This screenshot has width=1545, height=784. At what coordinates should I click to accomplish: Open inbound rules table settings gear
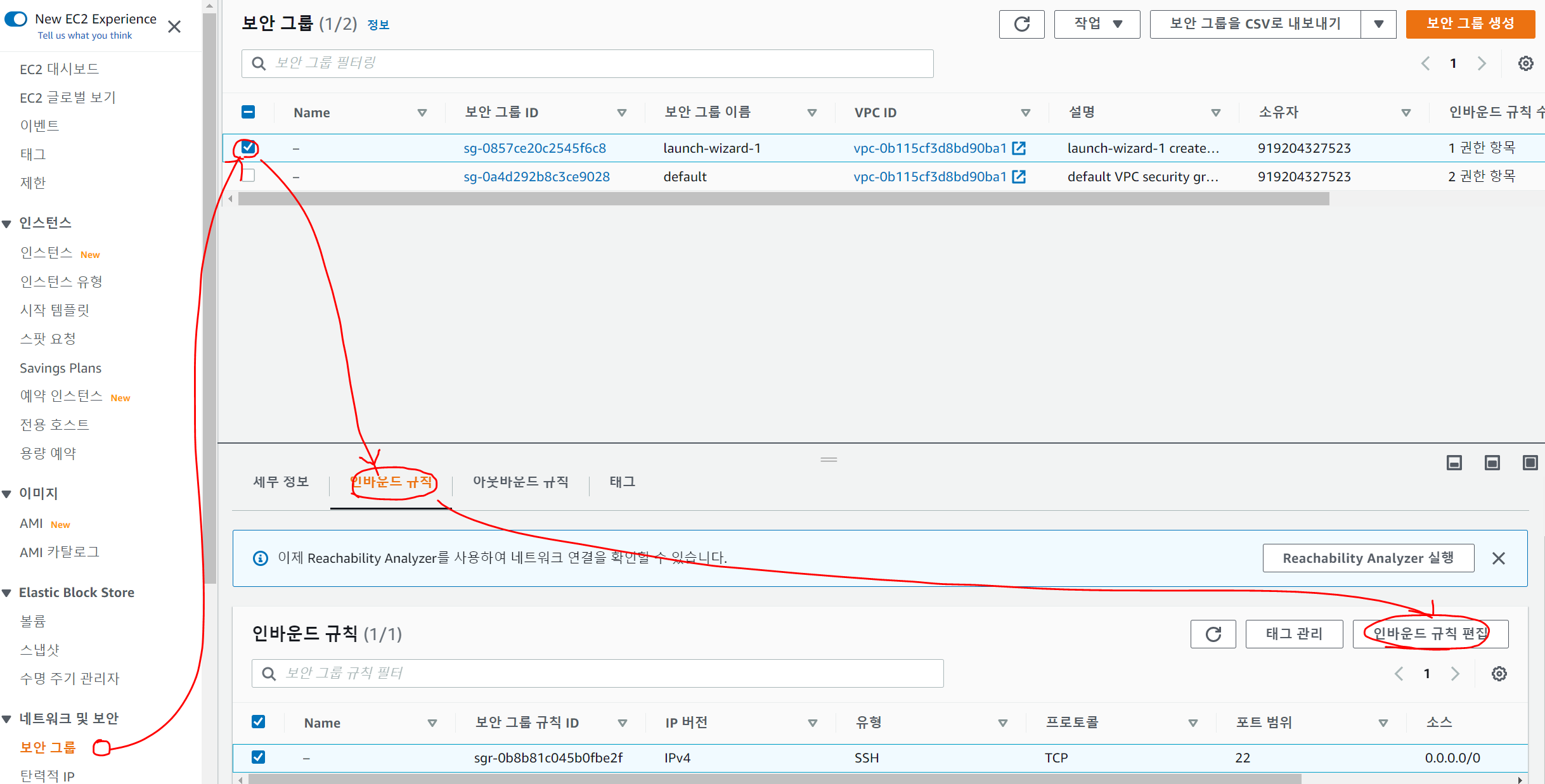click(1499, 674)
